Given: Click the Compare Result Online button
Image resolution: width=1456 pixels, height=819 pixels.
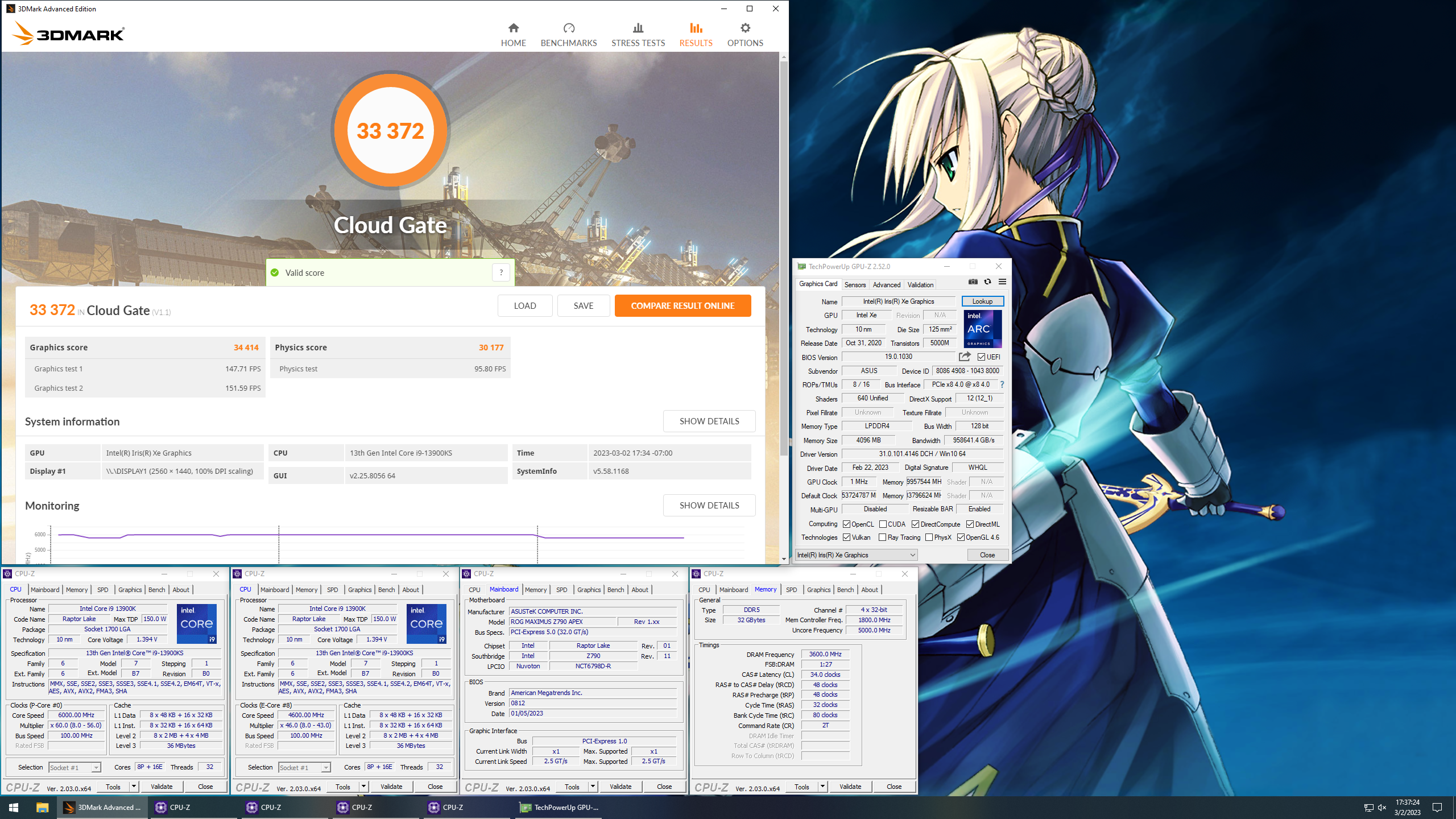Looking at the screenshot, I should click(682, 305).
